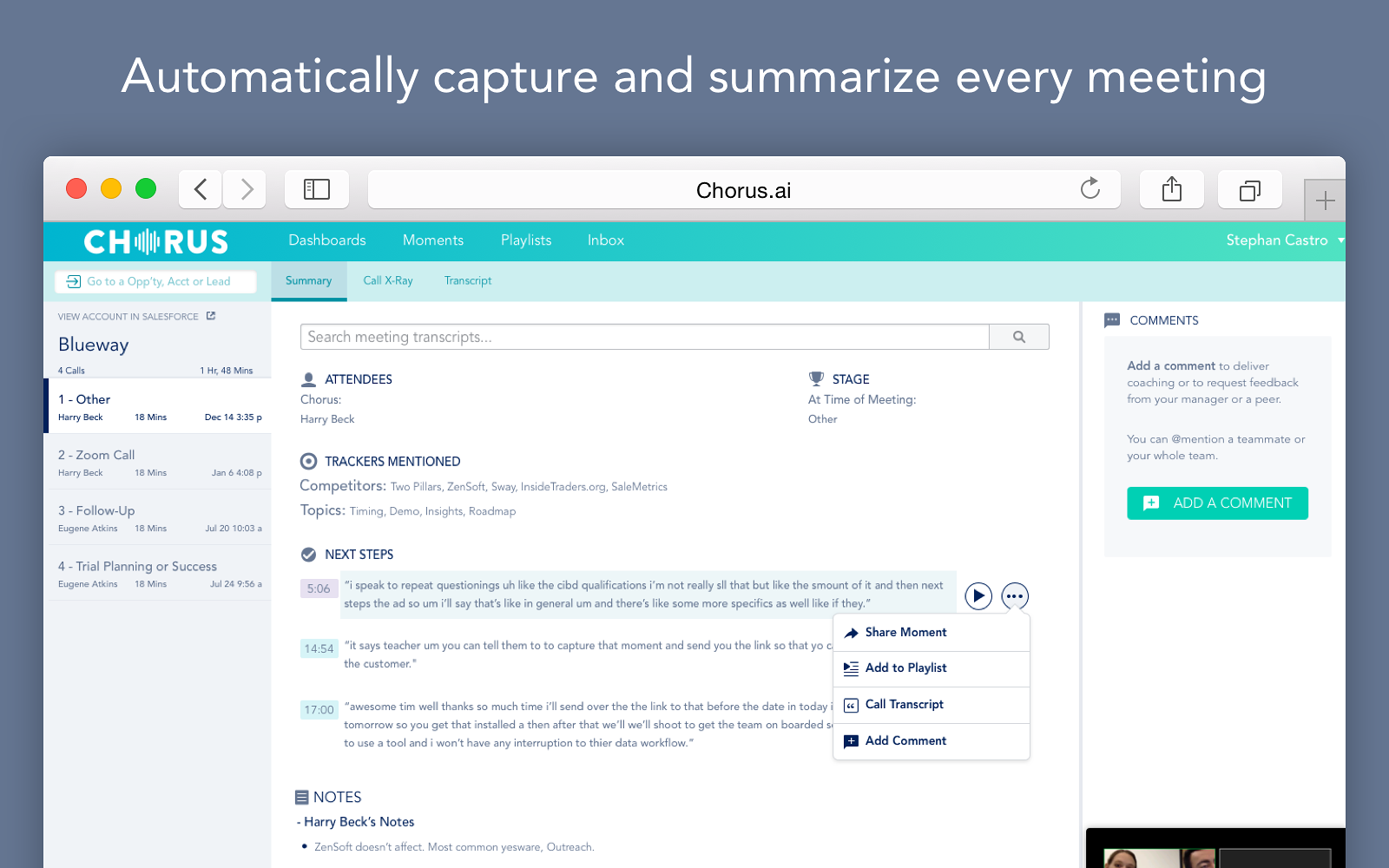Switch to the Transcript tab

(x=468, y=280)
